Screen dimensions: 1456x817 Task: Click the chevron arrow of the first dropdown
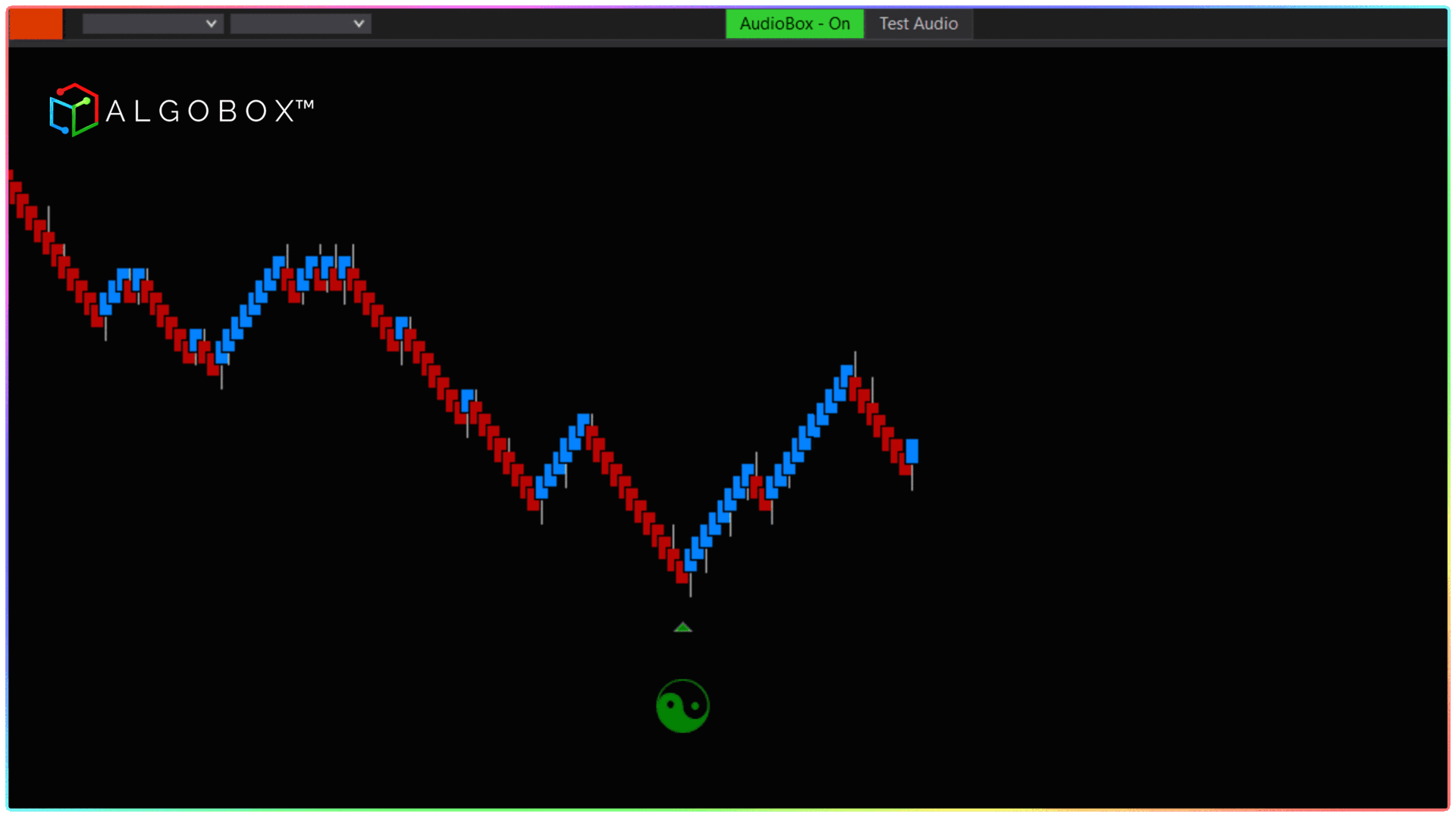coord(211,24)
